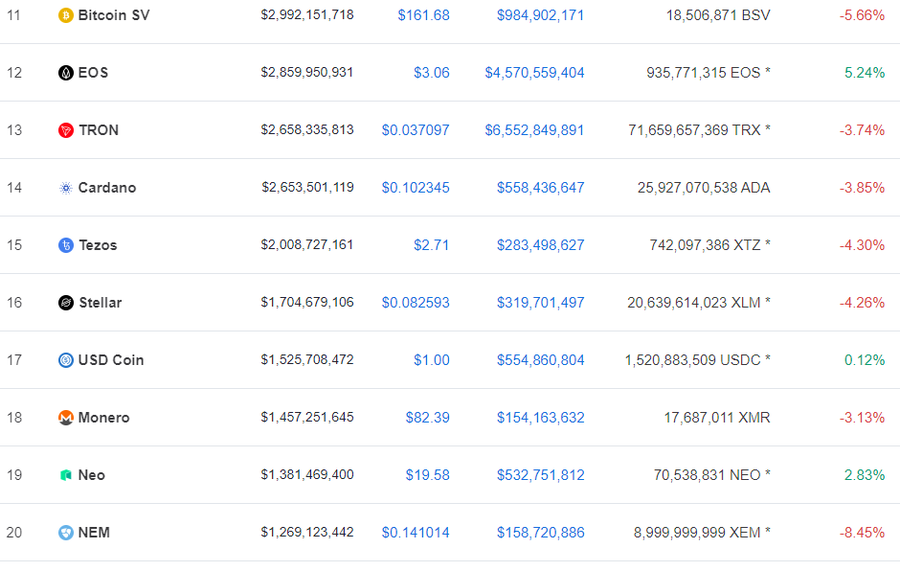This screenshot has width=900, height=571.
Task: Open the Stellar name link
Action: coord(100,302)
